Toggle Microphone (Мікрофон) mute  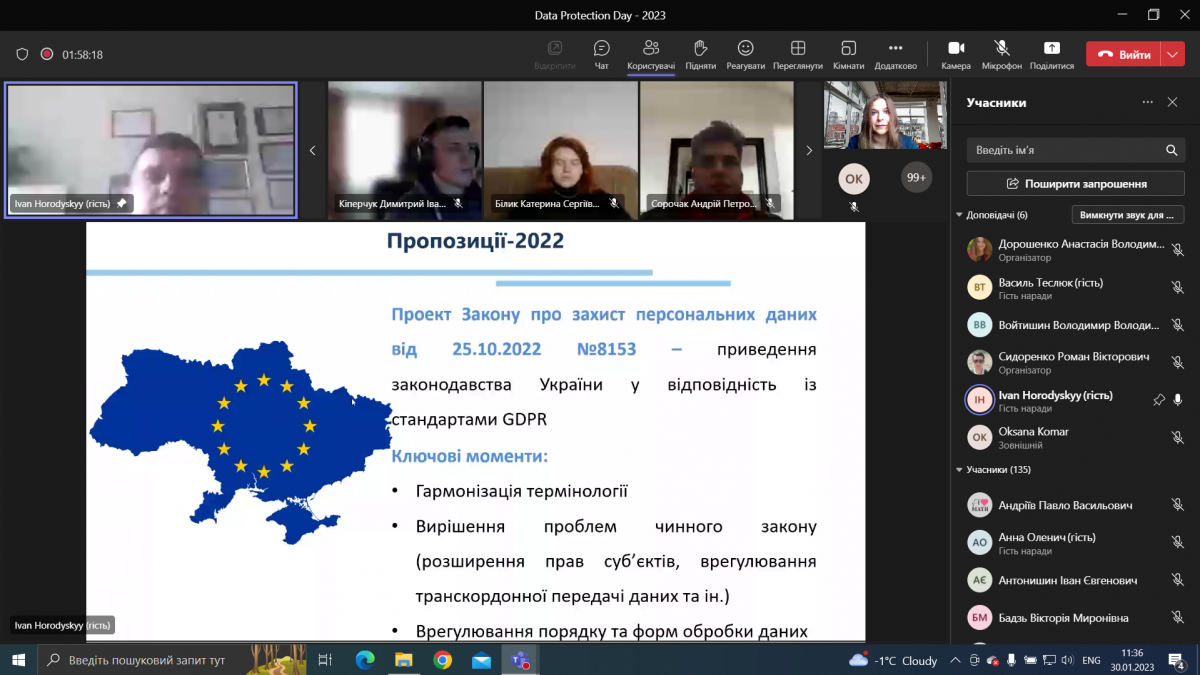1002,54
